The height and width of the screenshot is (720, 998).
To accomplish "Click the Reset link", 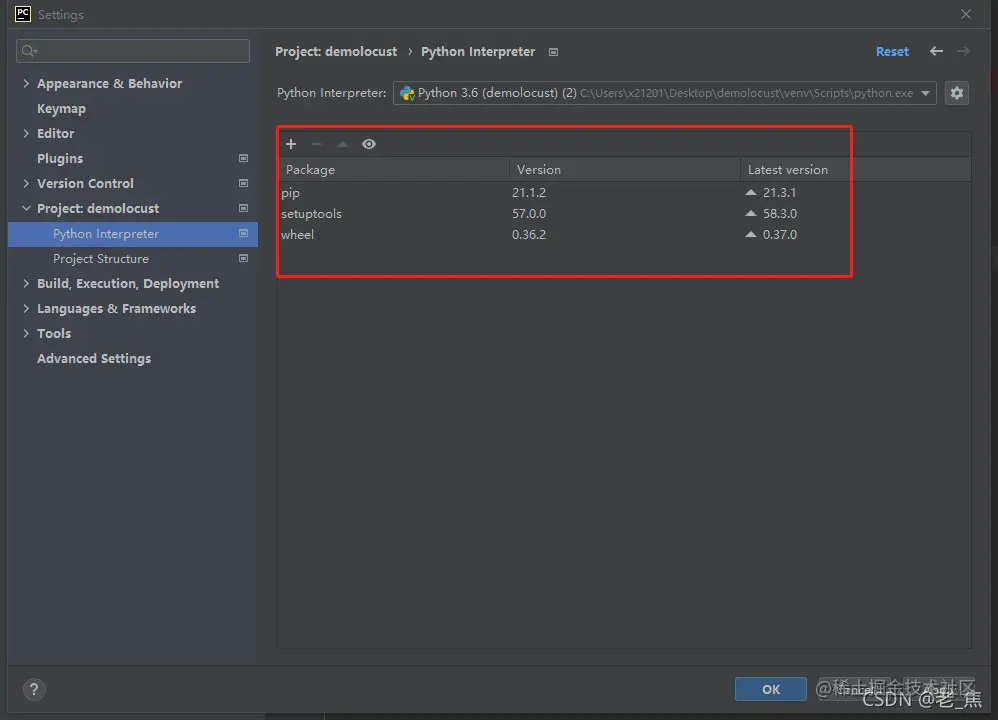I will 892,52.
